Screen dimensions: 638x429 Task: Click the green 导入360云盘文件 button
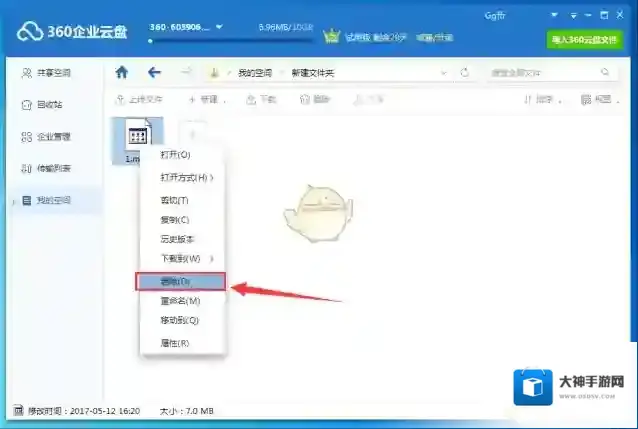pos(584,39)
